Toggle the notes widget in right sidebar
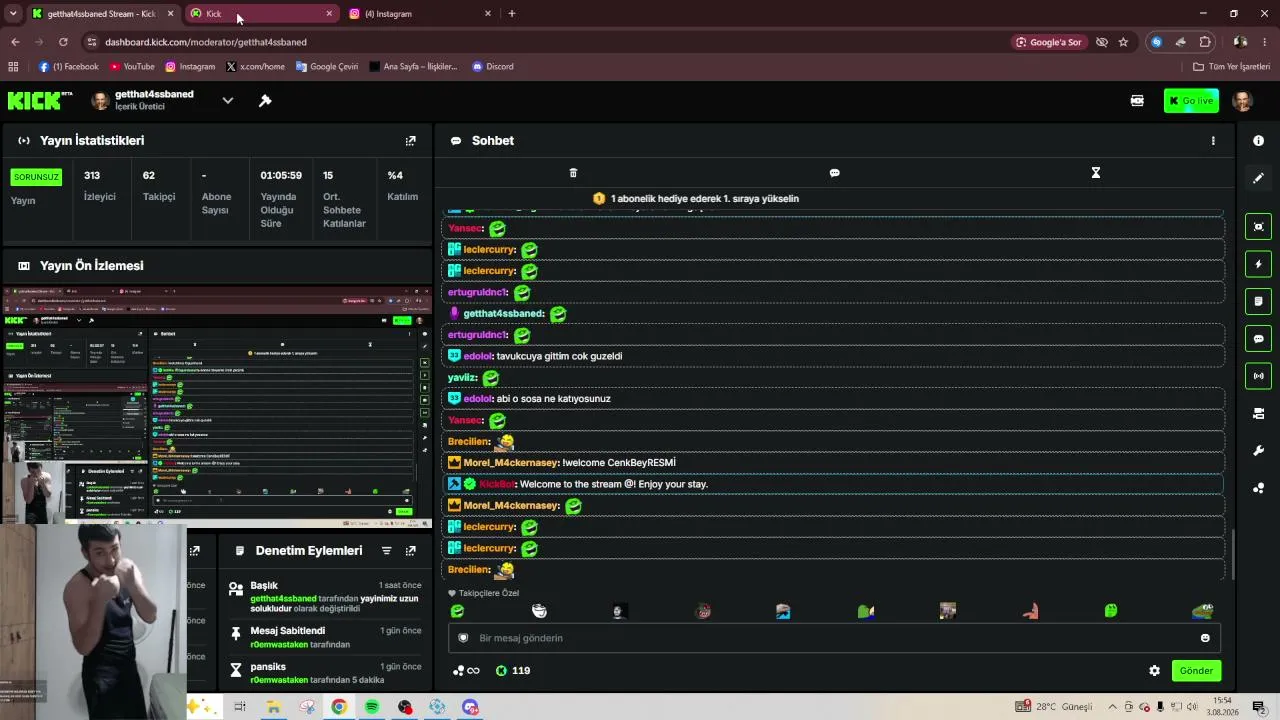 pyautogui.click(x=1258, y=301)
